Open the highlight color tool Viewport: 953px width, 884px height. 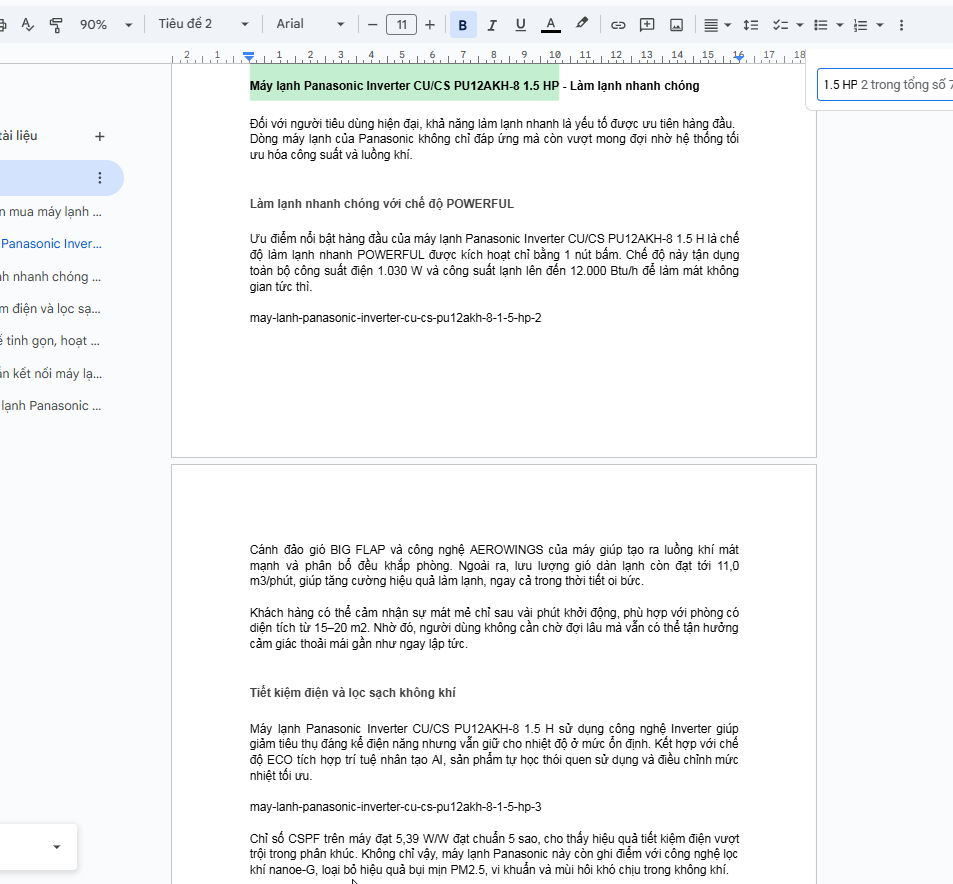click(582, 24)
